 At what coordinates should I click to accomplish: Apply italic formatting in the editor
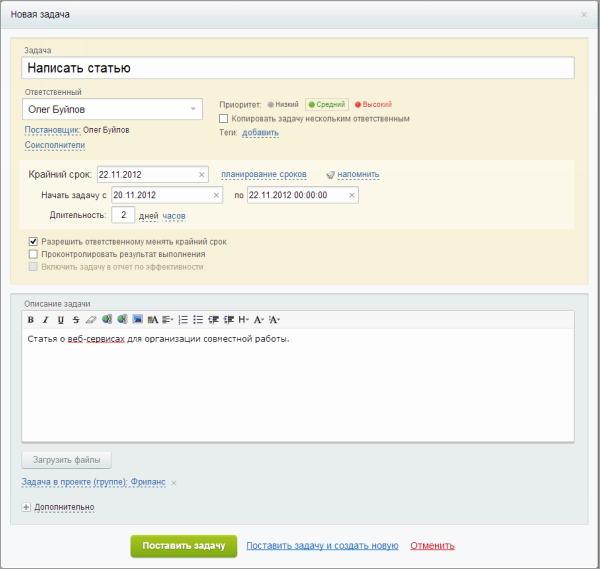point(45,320)
